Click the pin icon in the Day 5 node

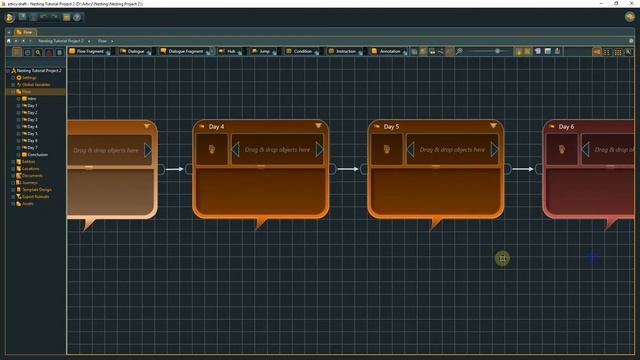[387, 149]
